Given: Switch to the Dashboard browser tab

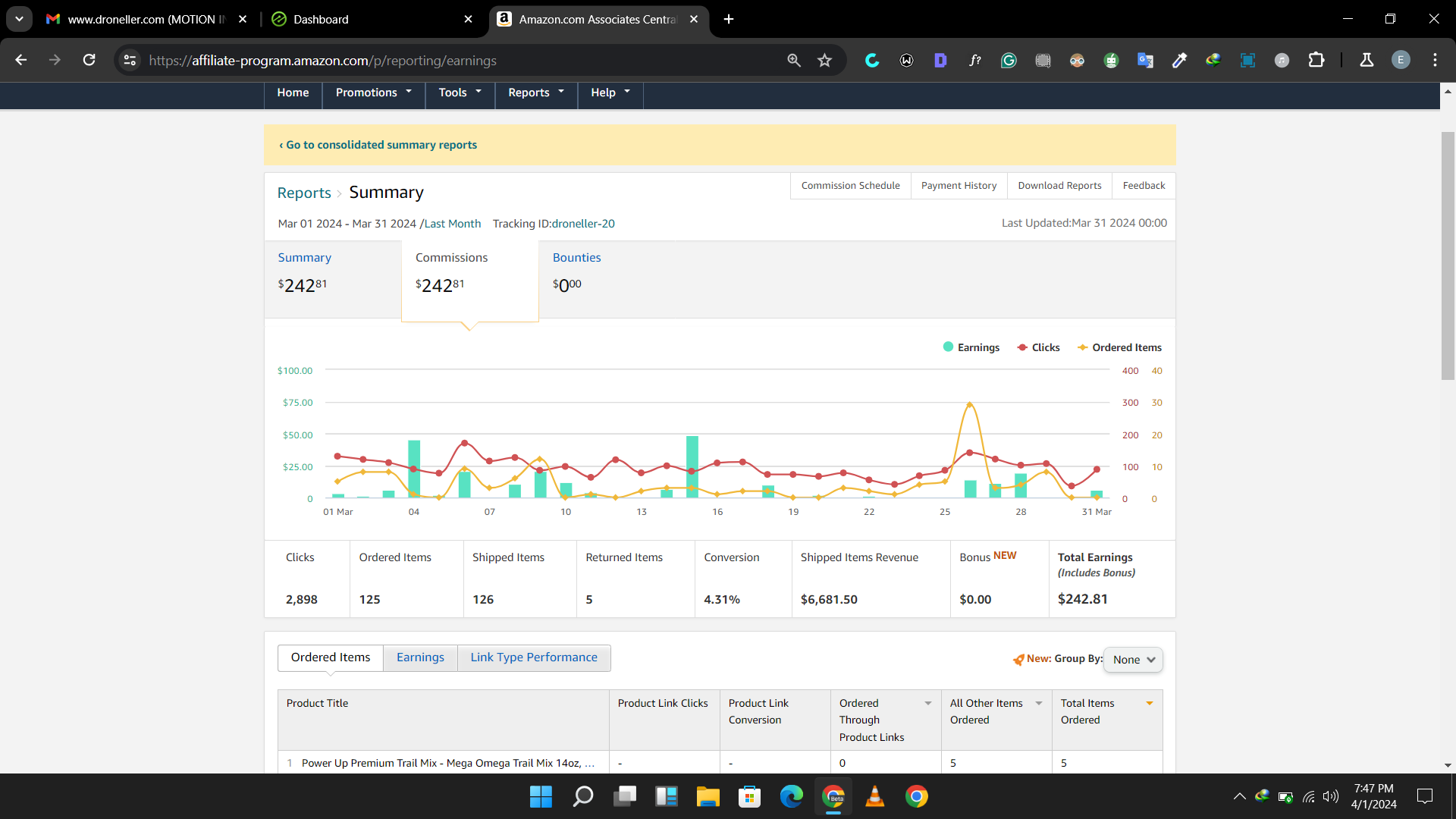Looking at the screenshot, I should coord(372,19).
